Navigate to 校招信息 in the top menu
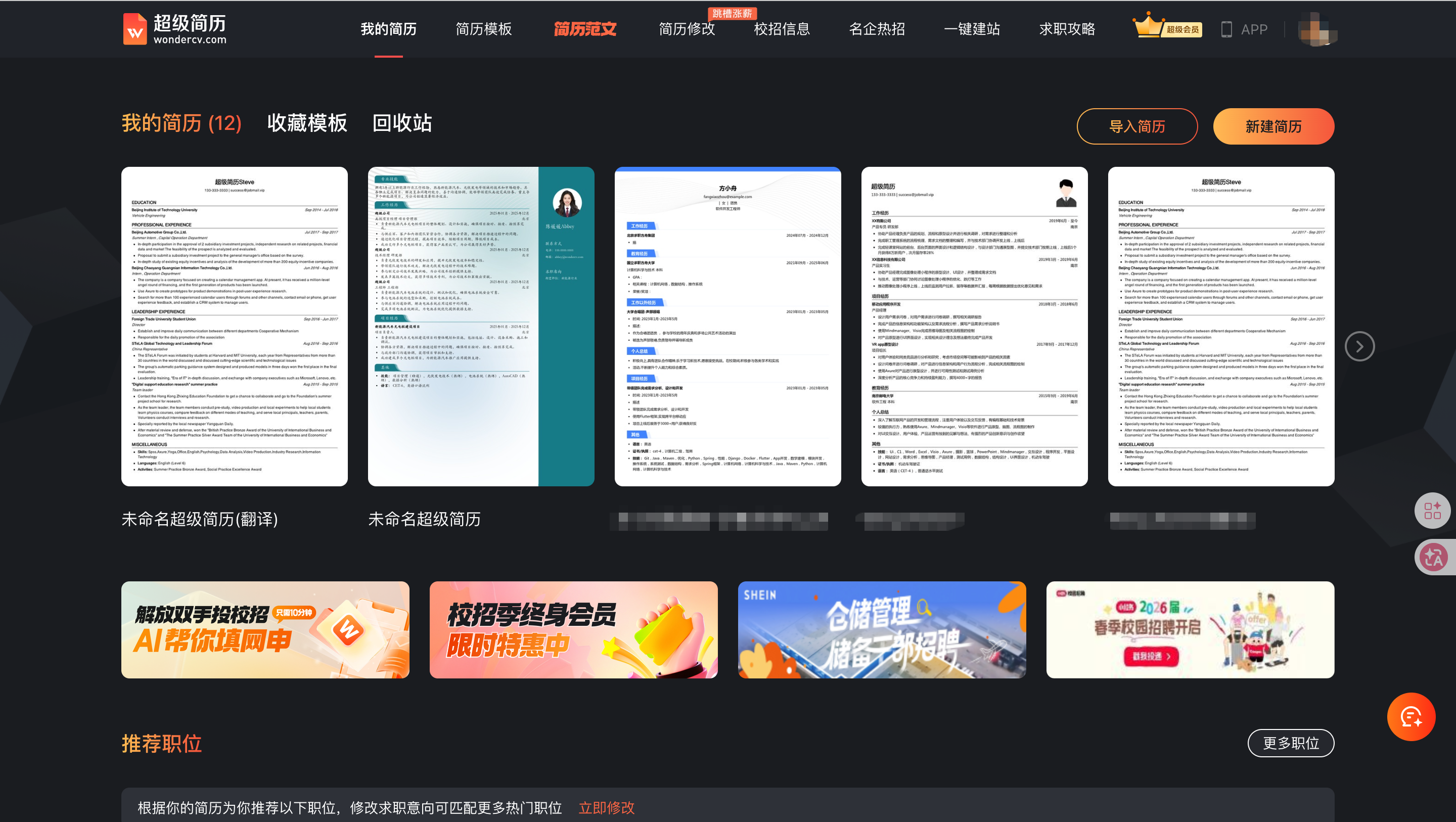Viewport: 1456px width, 822px height. point(781,29)
